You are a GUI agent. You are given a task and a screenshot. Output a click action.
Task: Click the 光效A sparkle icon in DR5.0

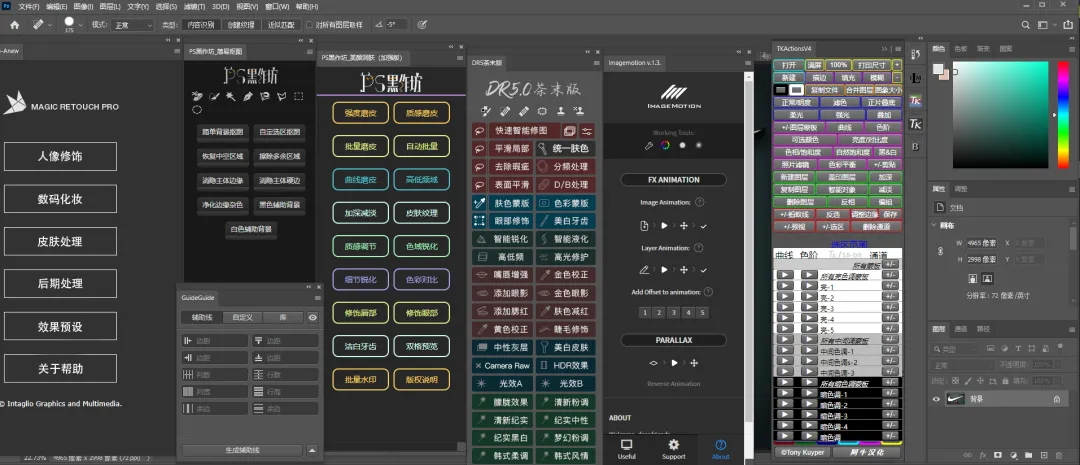tap(479, 383)
